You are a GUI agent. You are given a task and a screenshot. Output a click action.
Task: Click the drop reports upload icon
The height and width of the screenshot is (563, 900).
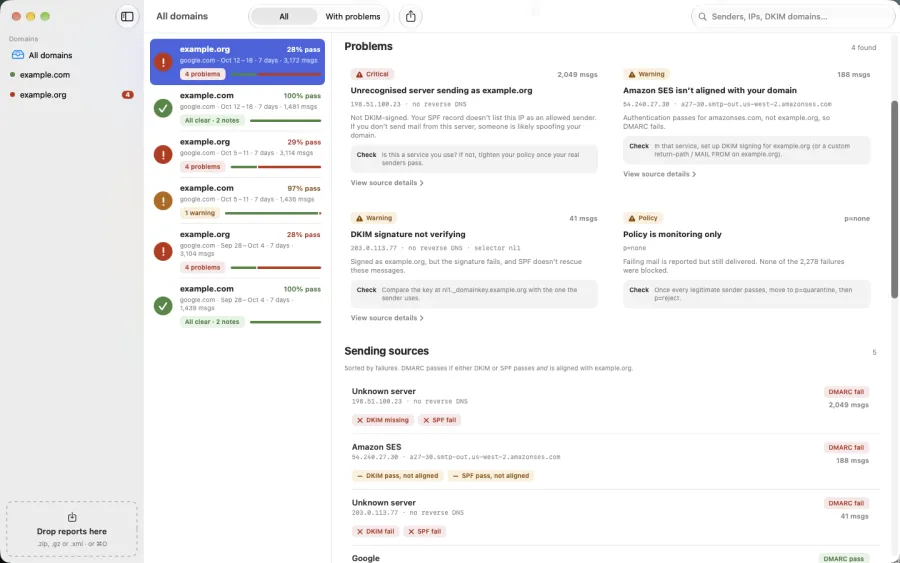(x=72, y=517)
